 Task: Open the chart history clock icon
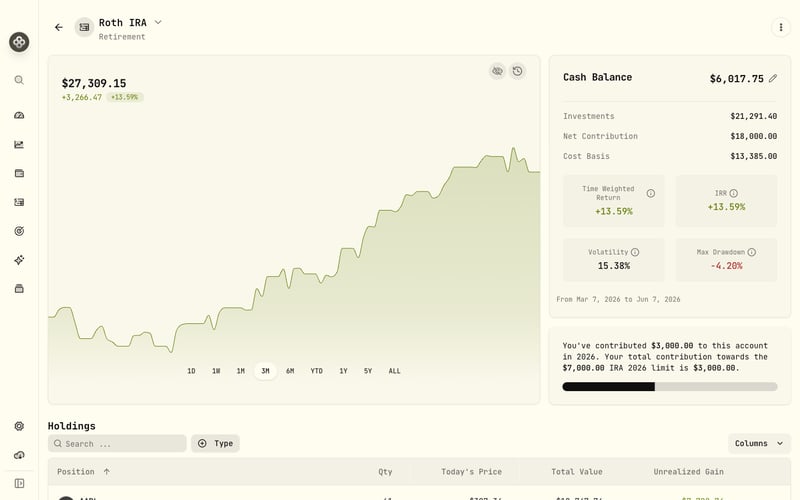point(517,71)
